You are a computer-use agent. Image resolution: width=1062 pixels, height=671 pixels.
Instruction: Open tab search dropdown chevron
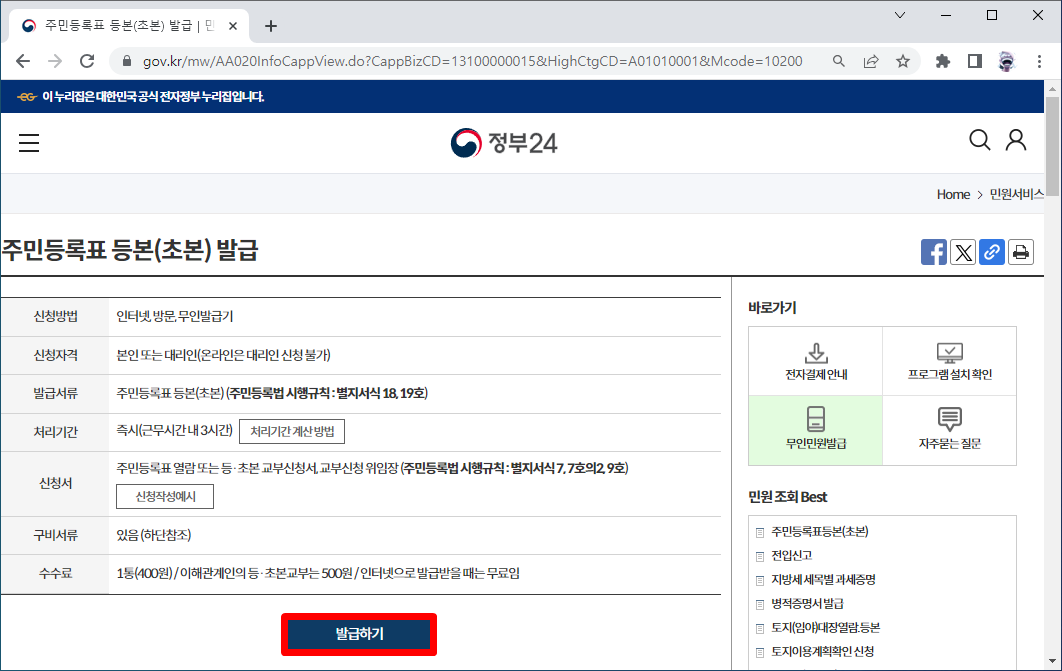point(900,15)
